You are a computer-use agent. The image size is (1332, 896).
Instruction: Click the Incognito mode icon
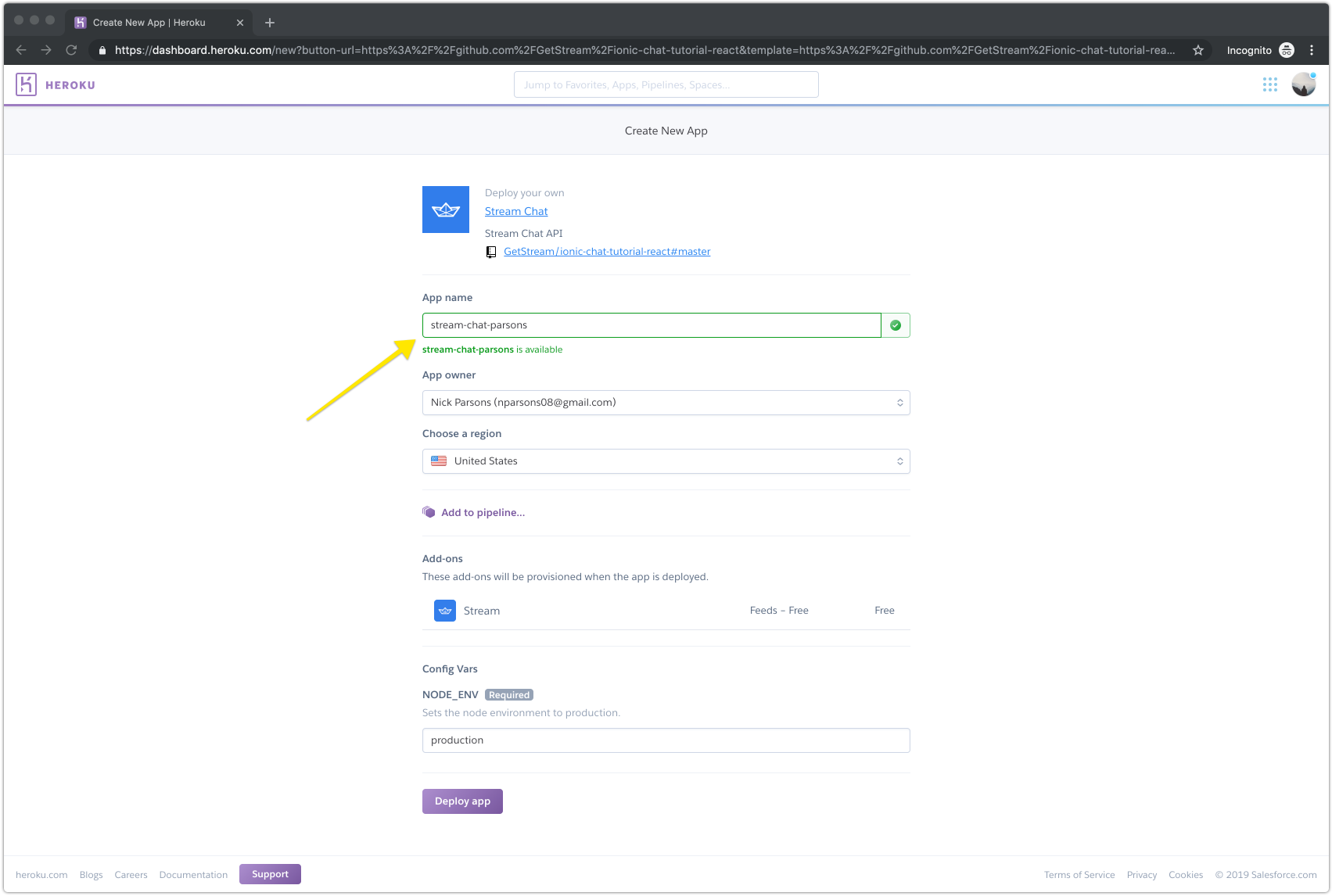tap(1287, 50)
